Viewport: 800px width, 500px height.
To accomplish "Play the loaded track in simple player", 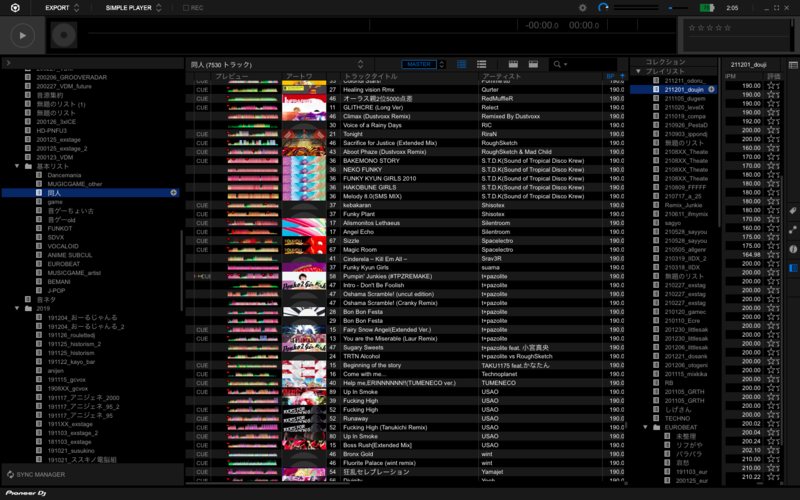I will click(x=22, y=35).
